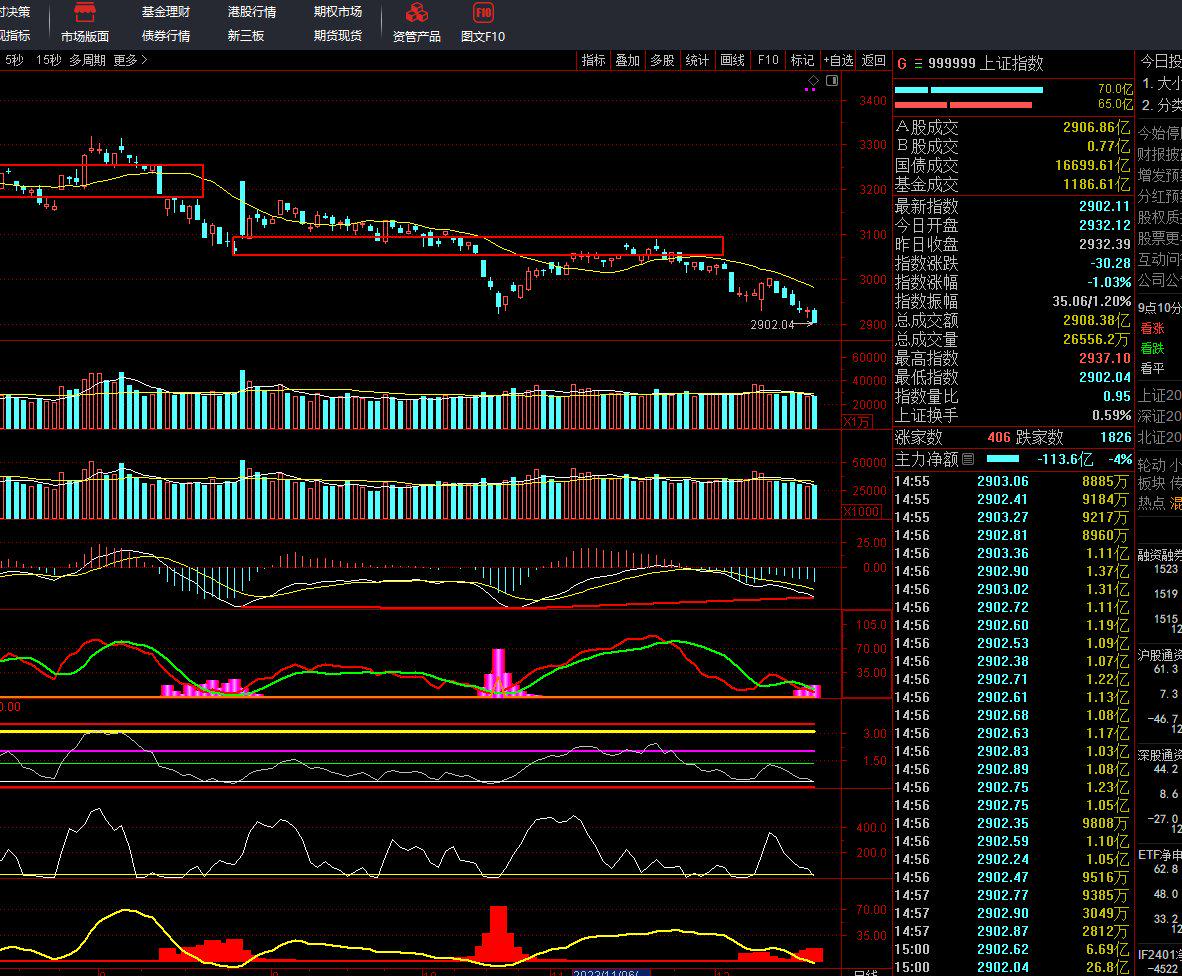The image size is (1182, 976).
Task: Click the +自选 add to watchlist button
Action: click(x=838, y=60)
